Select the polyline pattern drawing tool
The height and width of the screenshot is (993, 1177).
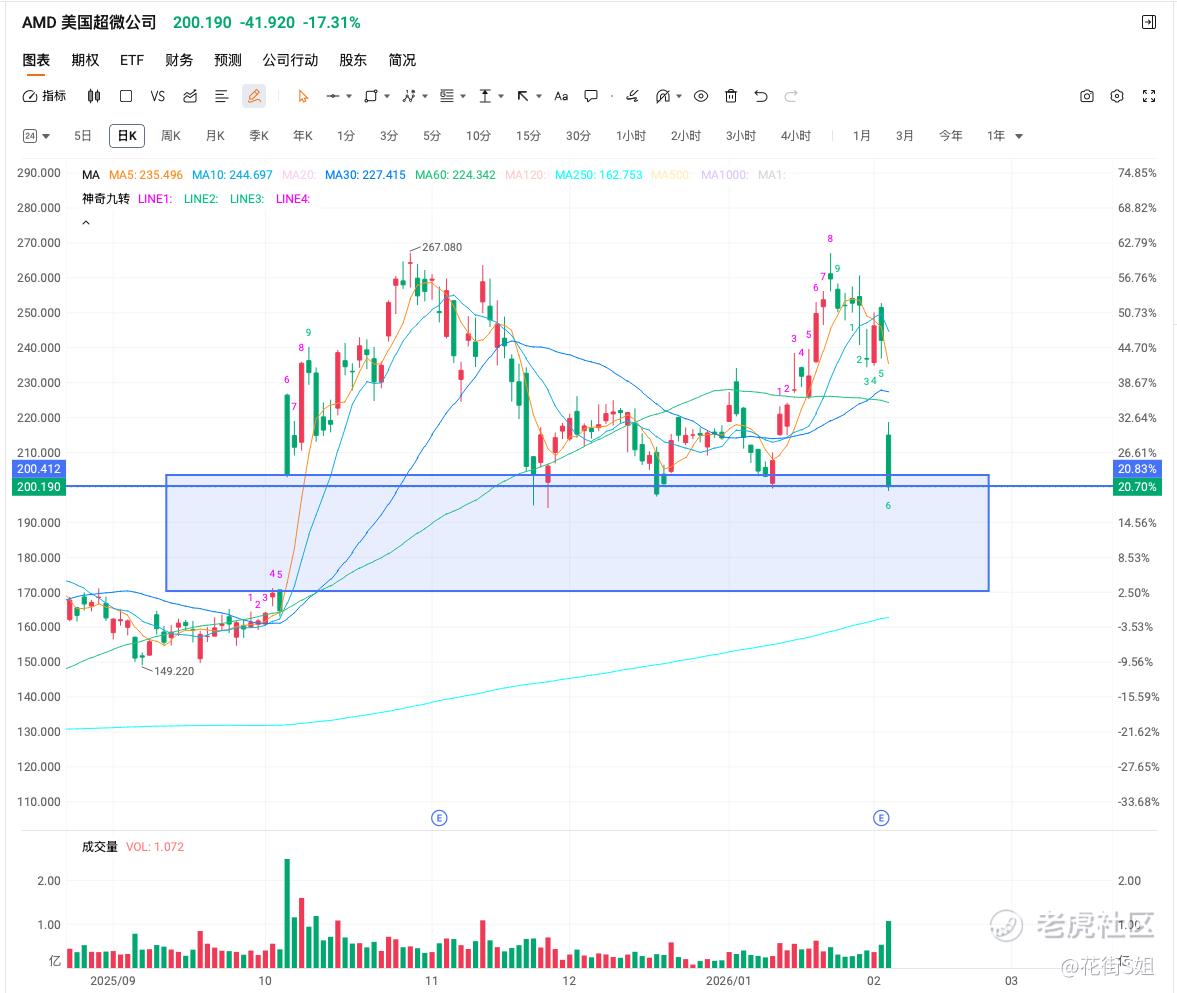pyautogui.click(x=409, y=96)
